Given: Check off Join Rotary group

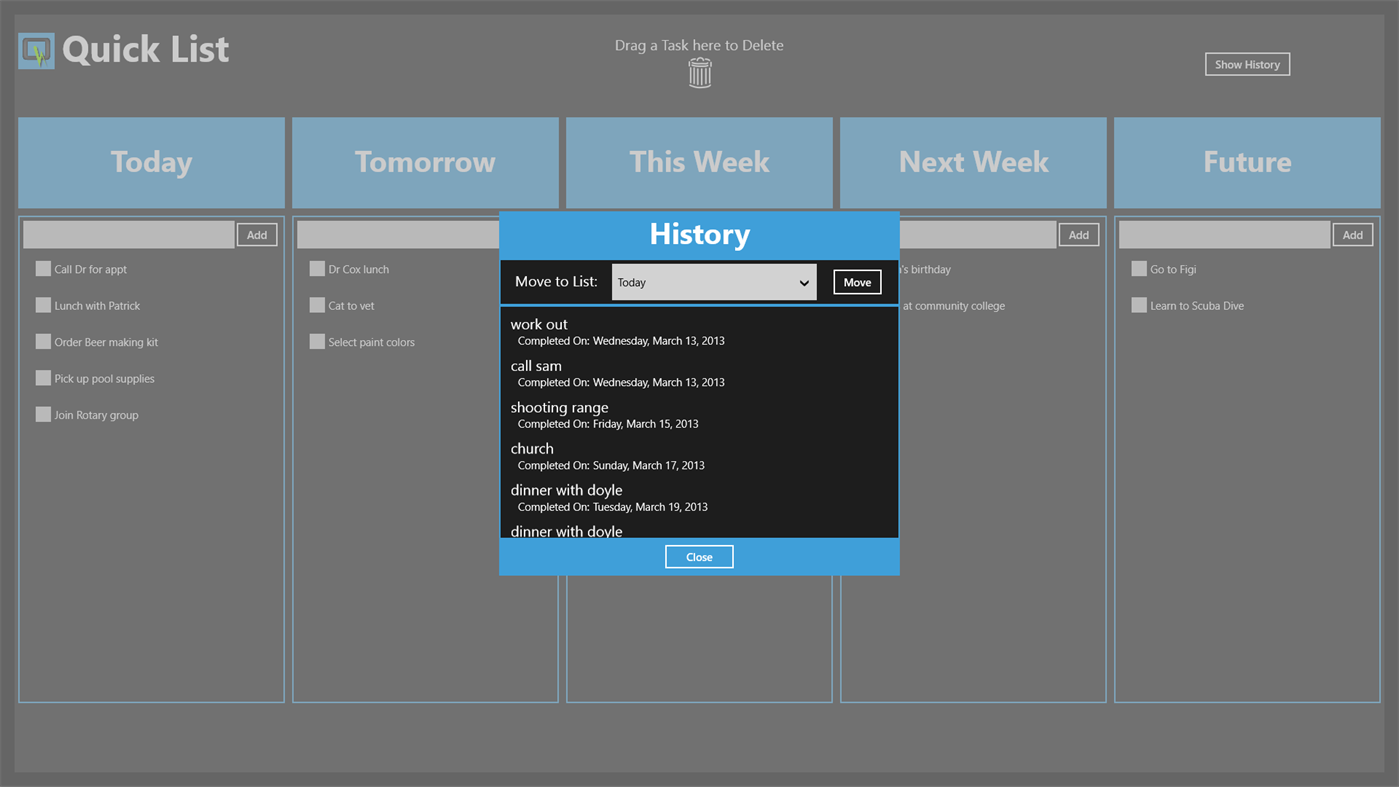Looking at the screenshot, I should click(x=43, y=414).
